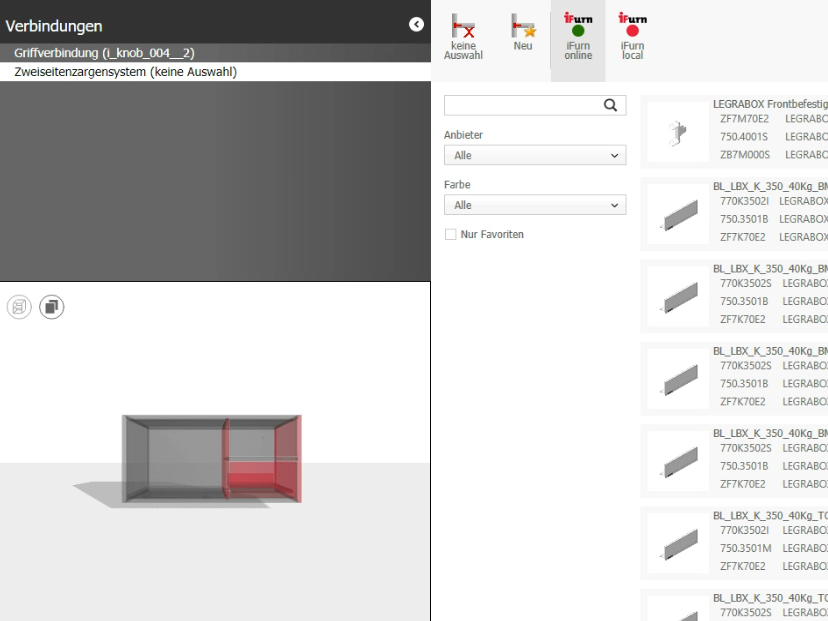Click article number ZB7M000S
Screen dimensions: 828x621
pos(745,155)
